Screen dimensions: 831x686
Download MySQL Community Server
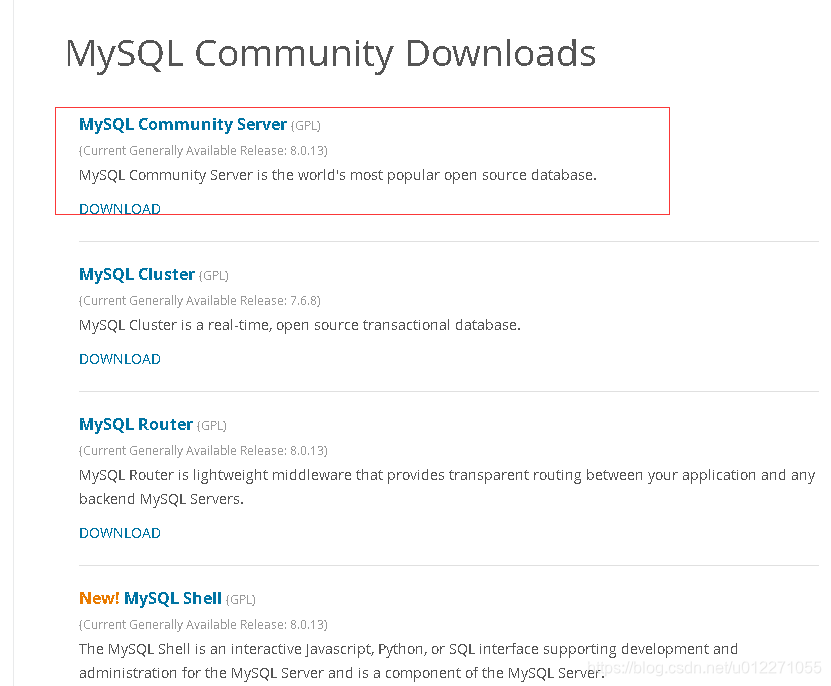(120, 209)
